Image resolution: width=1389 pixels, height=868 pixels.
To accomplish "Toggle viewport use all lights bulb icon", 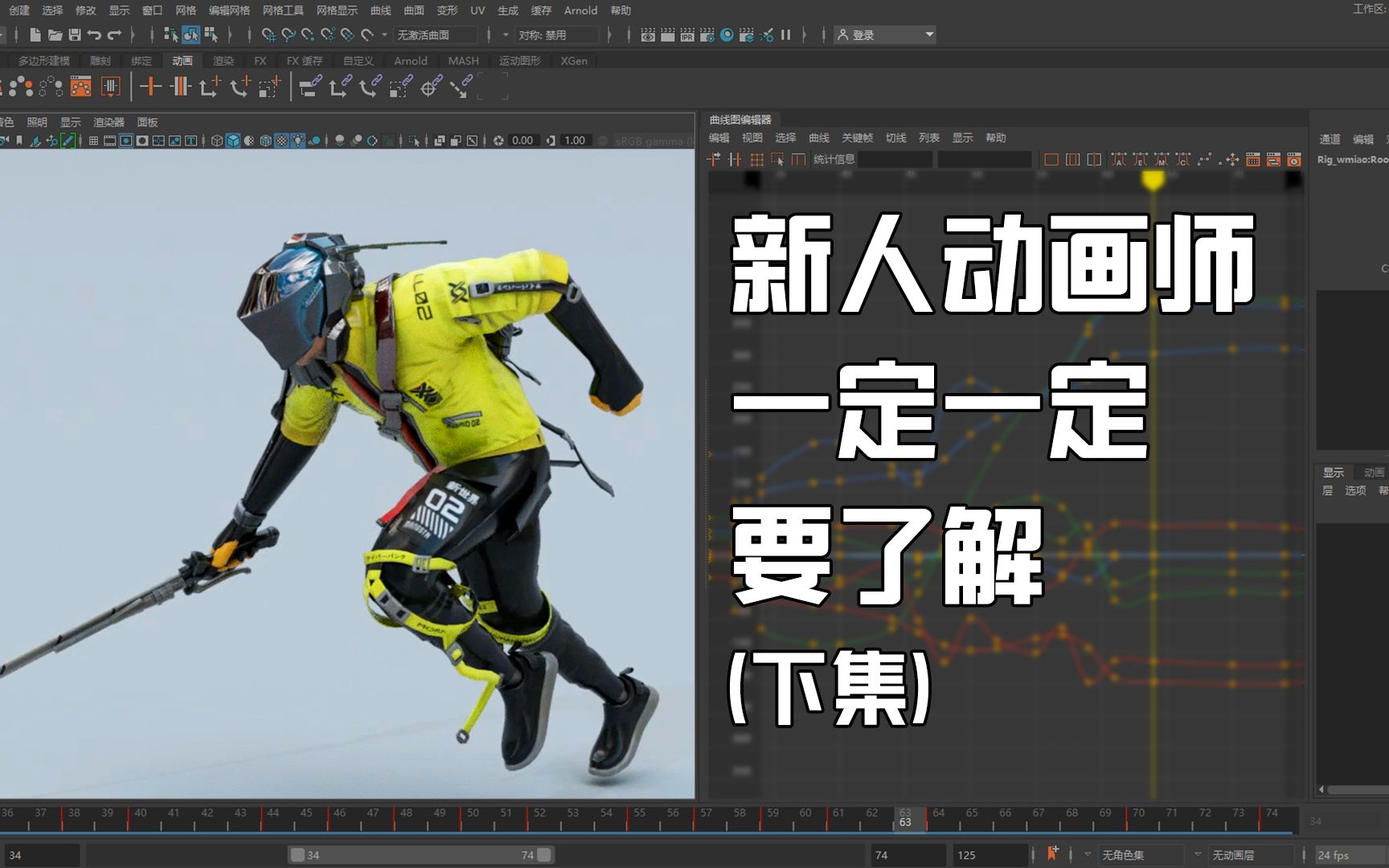I will pyautogui.click(x=297, y=141).
